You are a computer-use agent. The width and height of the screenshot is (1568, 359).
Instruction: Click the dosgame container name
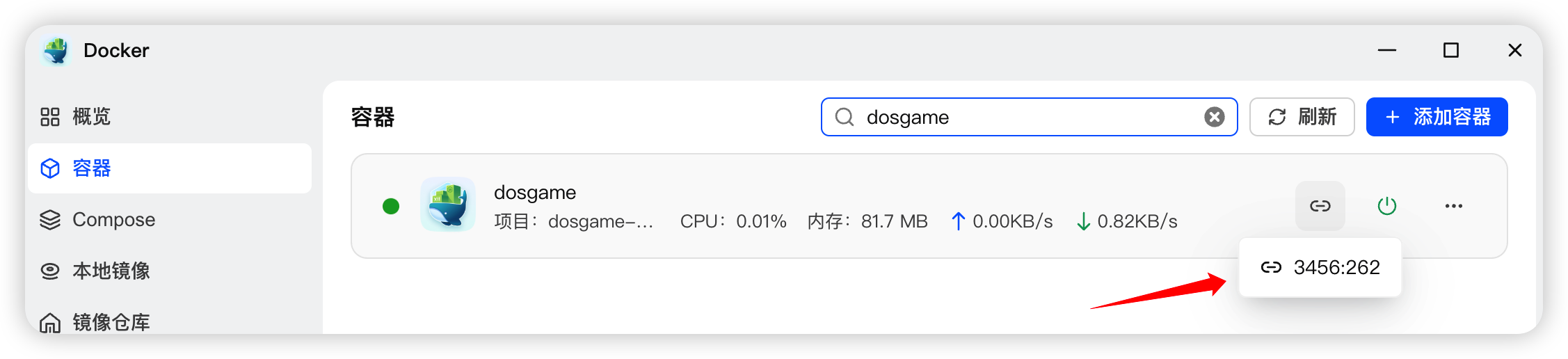[x=535, y=192]
